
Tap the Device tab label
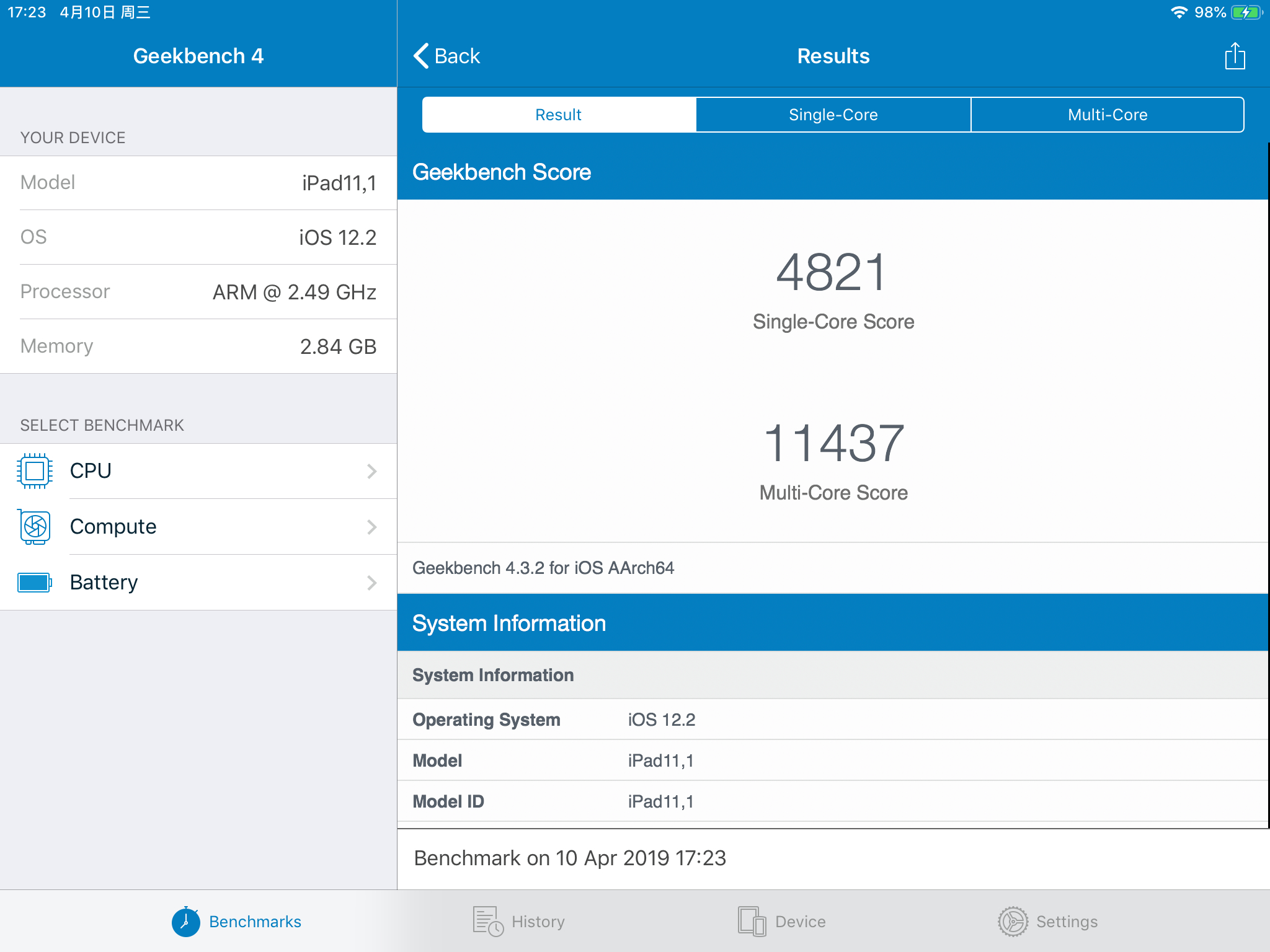pyautogui.click(x=800, y=922)
